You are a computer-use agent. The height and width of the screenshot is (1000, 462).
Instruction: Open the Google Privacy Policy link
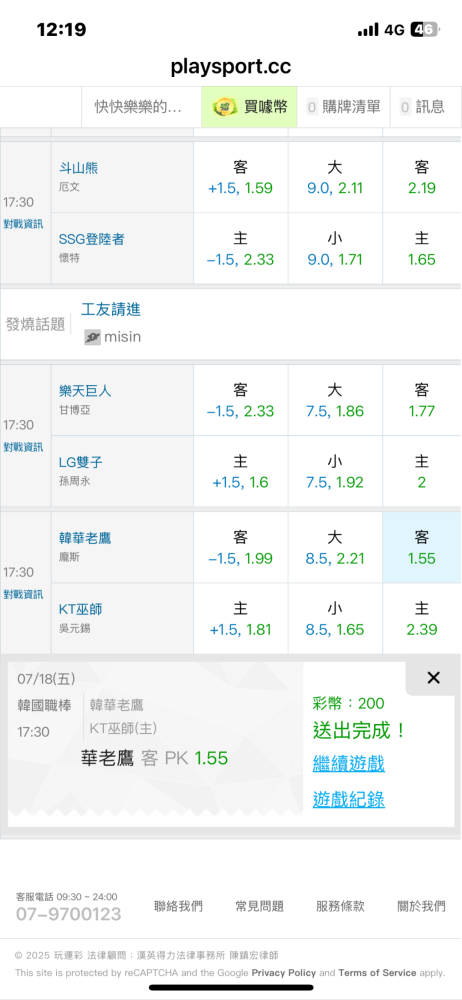coord(283,973)
